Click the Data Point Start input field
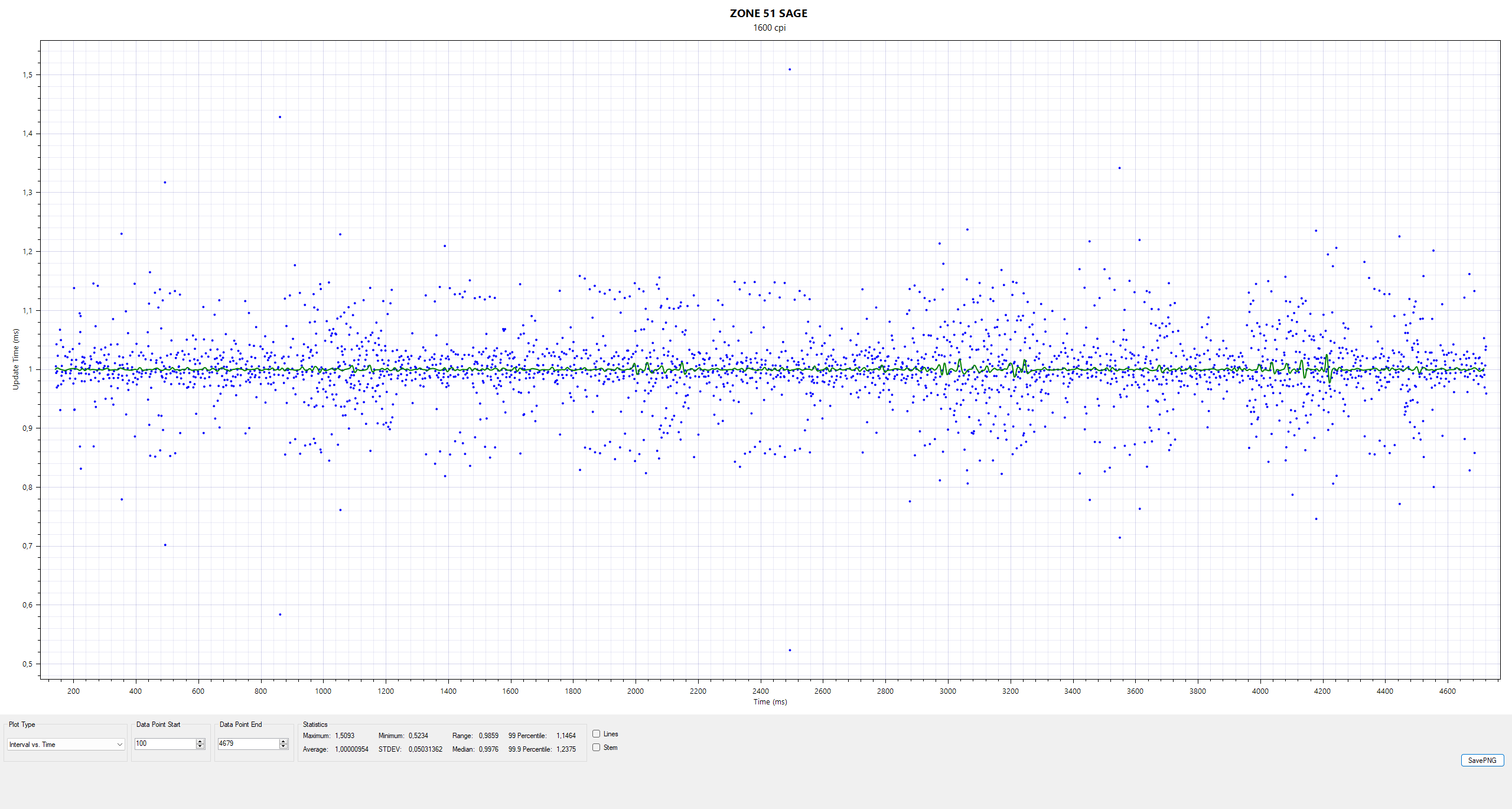1512x809 pixels. [165, 743]
